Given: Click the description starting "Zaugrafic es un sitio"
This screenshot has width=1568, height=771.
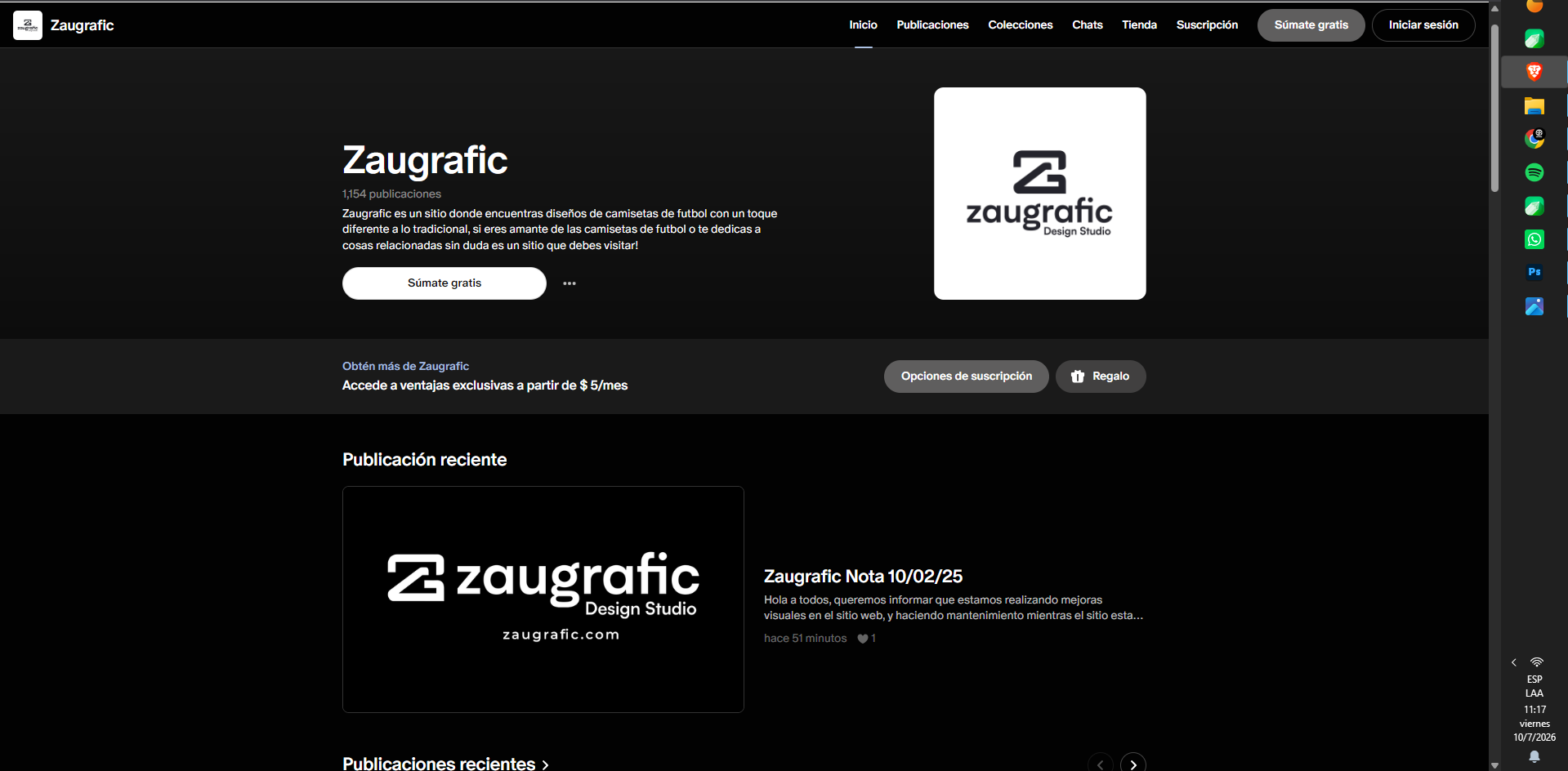Looking at the screenshot, I should (560, 230).
